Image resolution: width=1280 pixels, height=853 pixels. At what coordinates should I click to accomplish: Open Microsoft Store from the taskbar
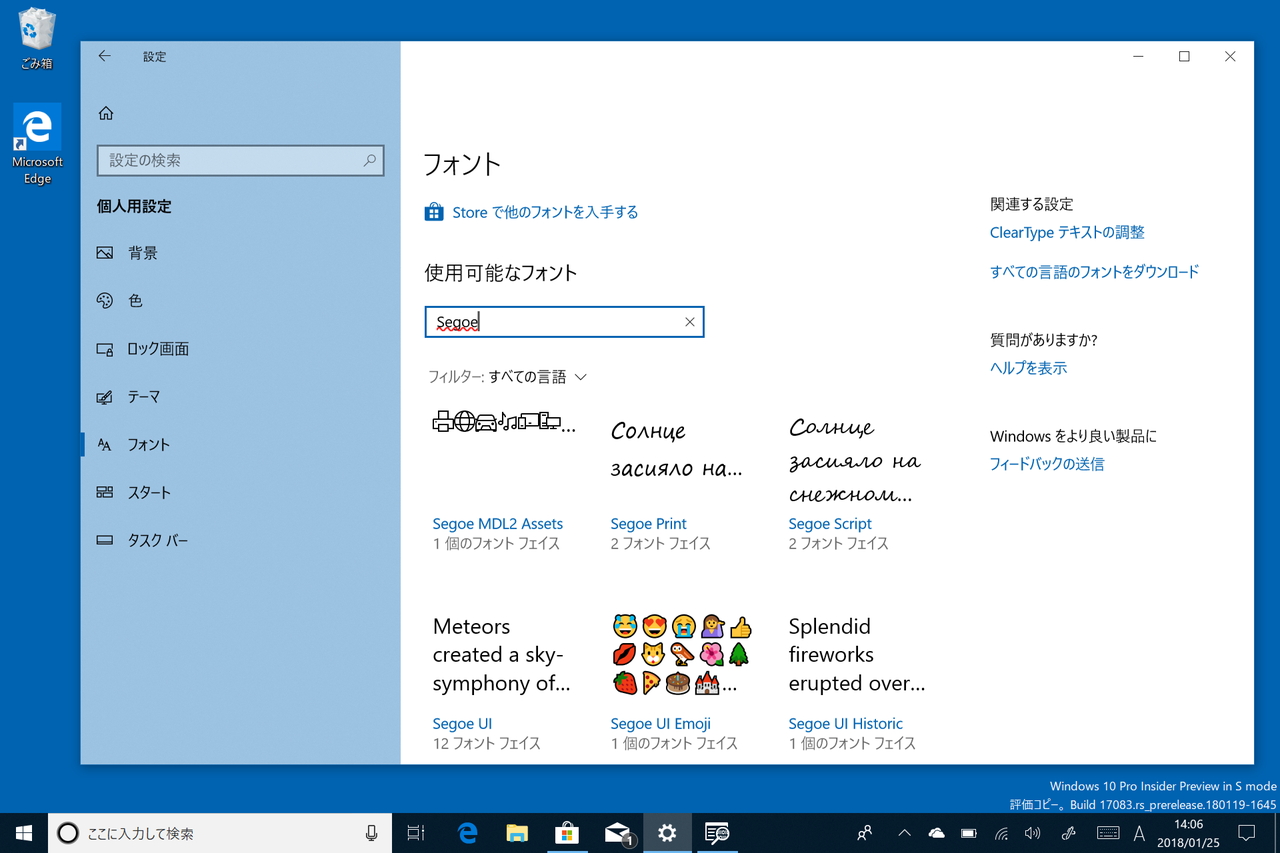pos(567,833)
